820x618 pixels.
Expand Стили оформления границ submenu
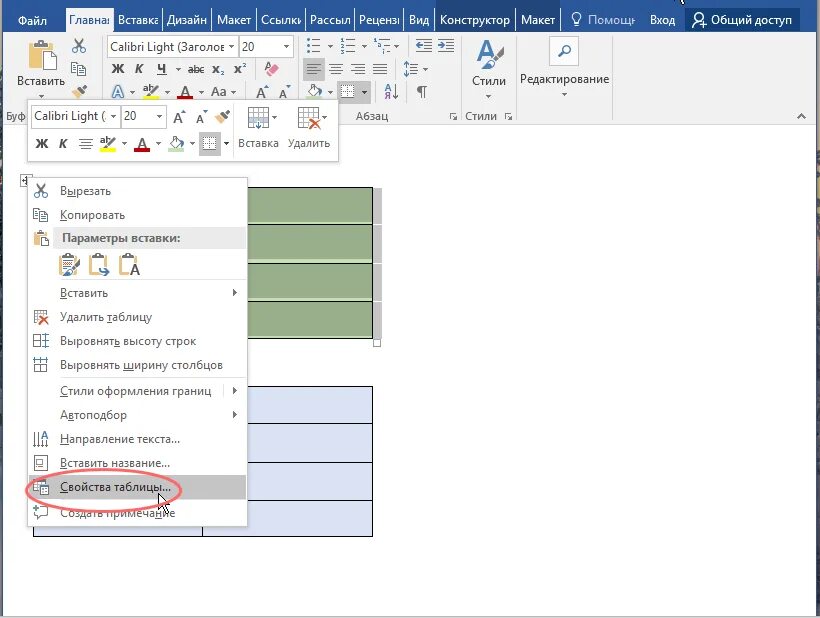[138, 391]
